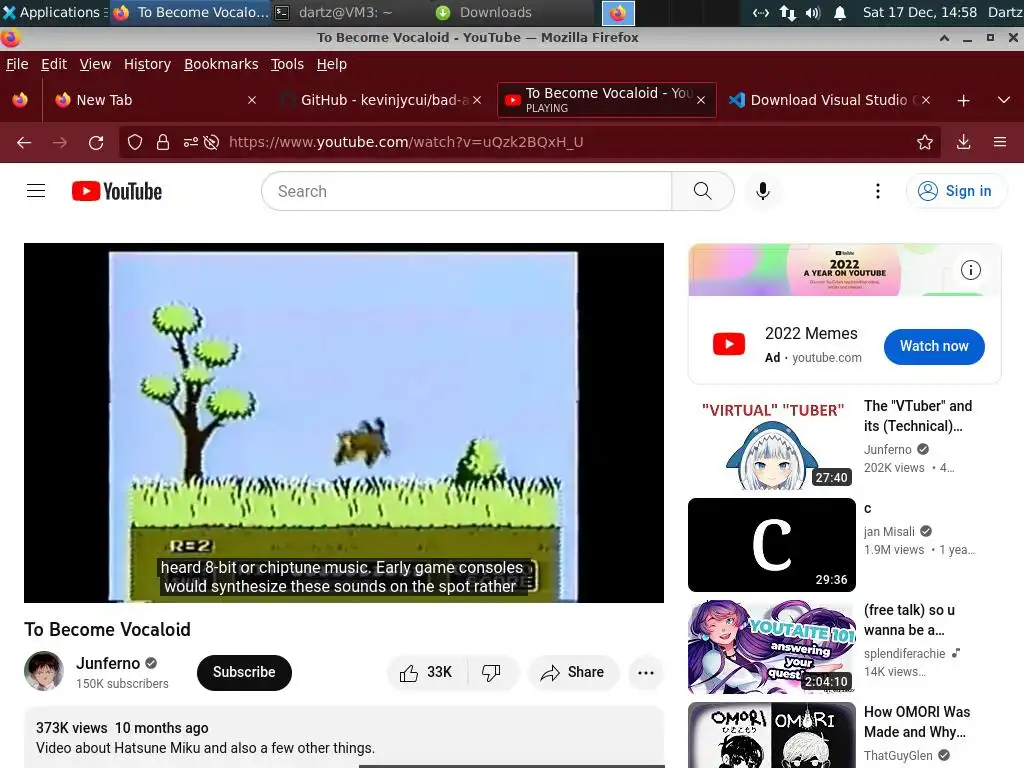Click the YouTube search magnifier button
Viewport: 1024px width, 768px height.
pos(703,191)
